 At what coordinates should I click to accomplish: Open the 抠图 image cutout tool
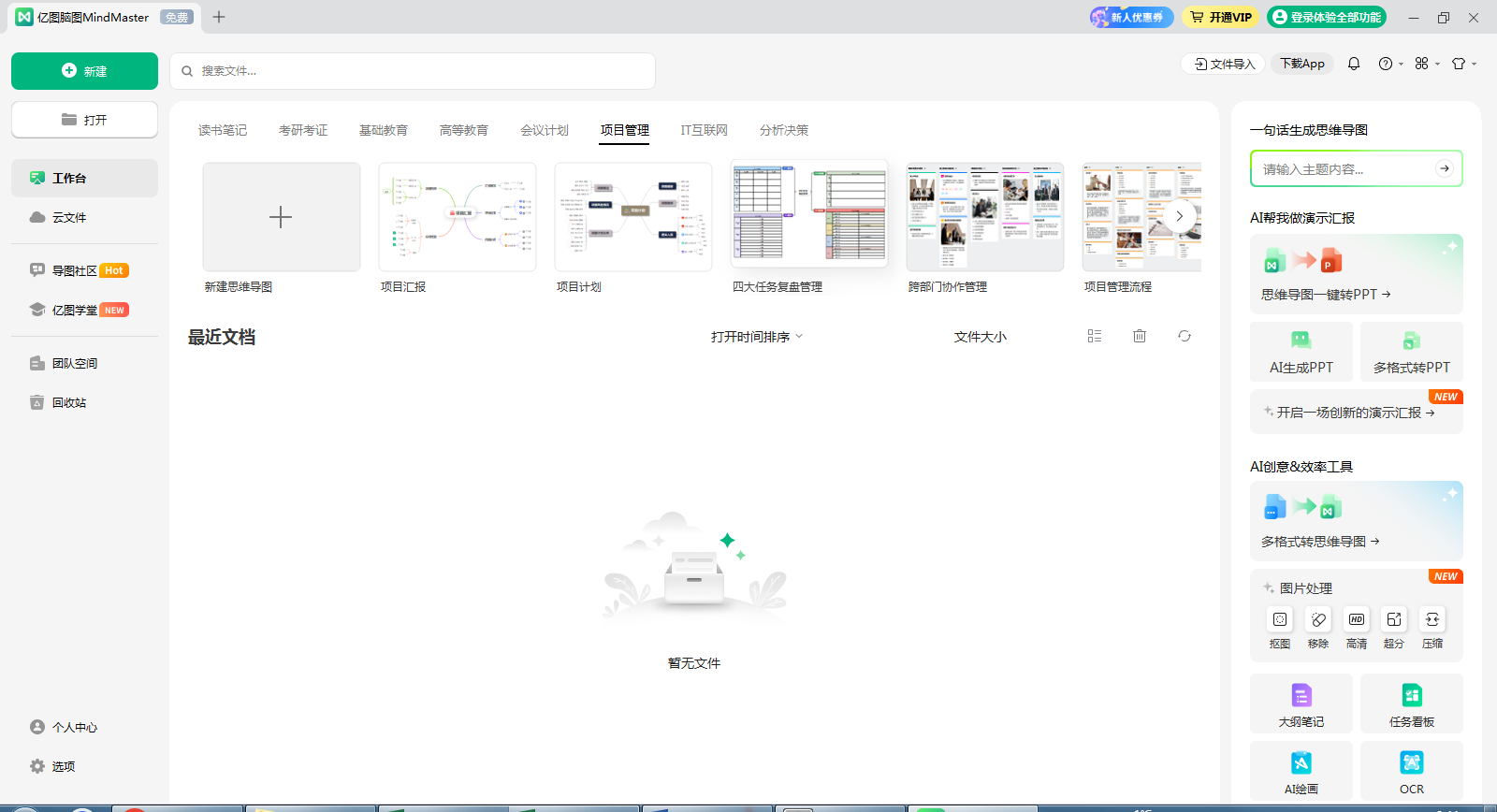(x=1280, y=620)
